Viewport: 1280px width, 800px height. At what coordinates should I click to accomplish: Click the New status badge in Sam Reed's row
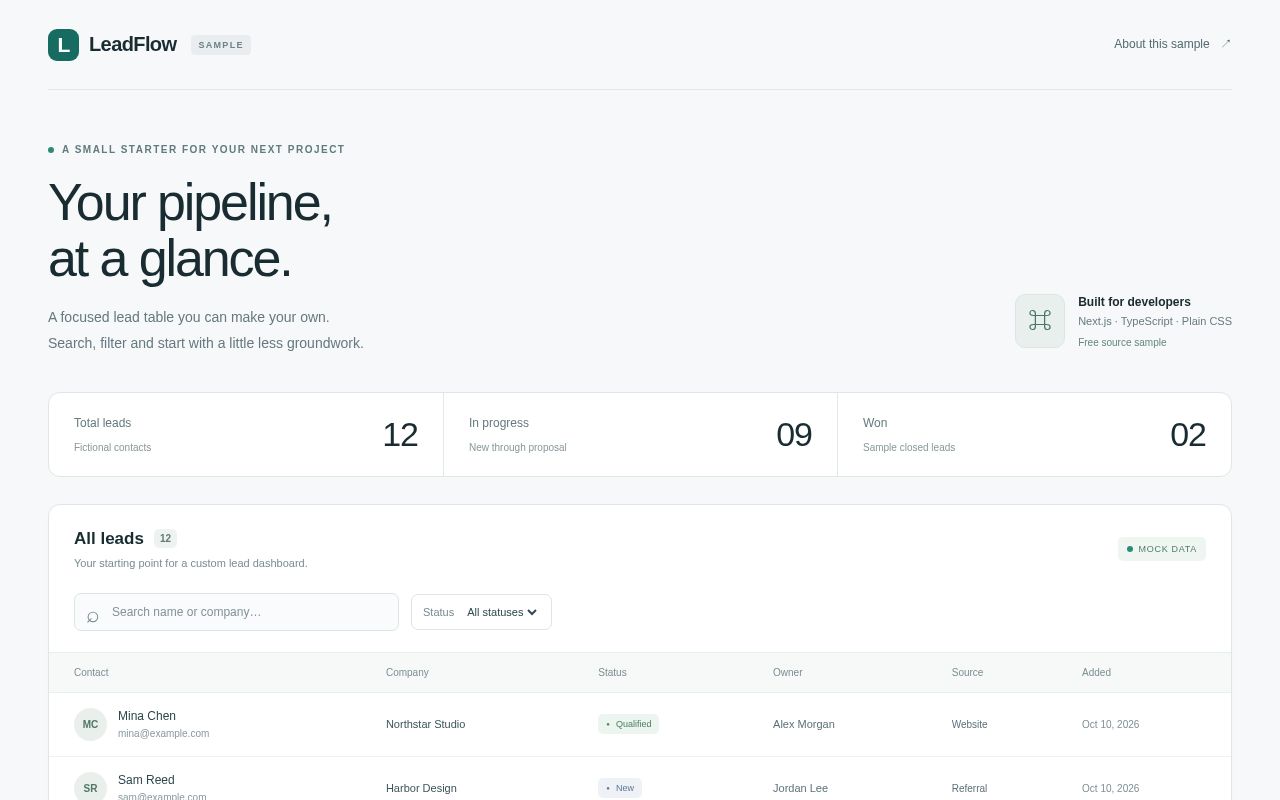click(620, 788)
